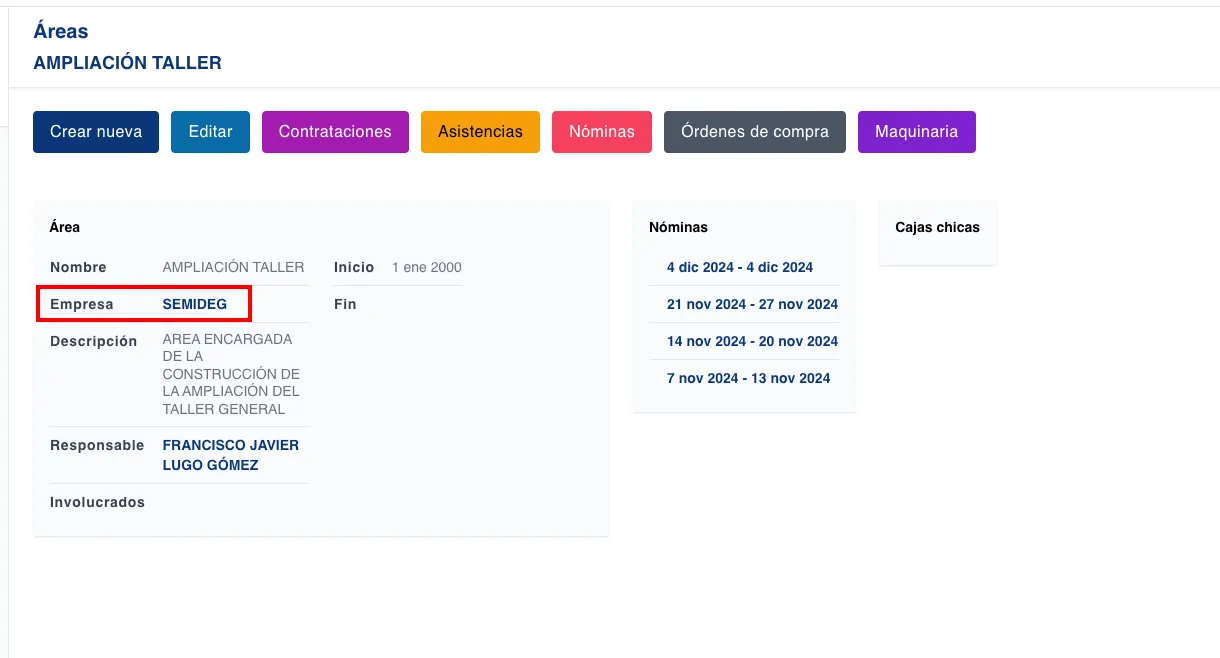Click the Inicio date 1 ene 2000
The height and width of the screenshot is (658, 1220).
tap(427, 267)
